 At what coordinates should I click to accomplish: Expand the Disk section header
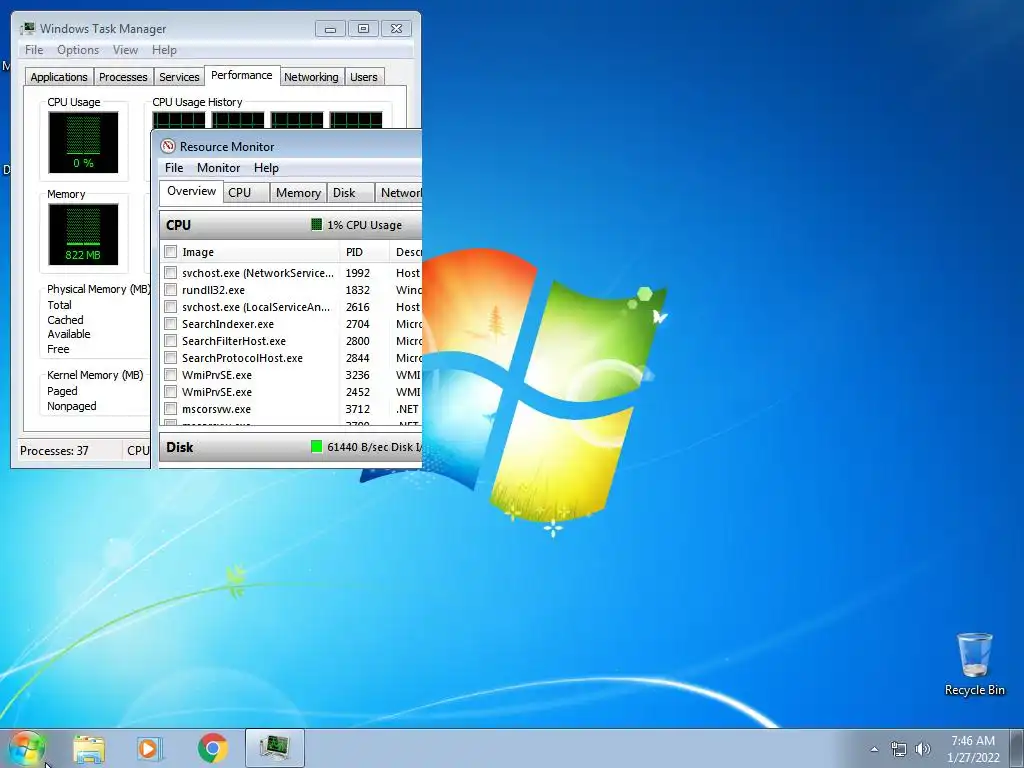click(291, 447)
